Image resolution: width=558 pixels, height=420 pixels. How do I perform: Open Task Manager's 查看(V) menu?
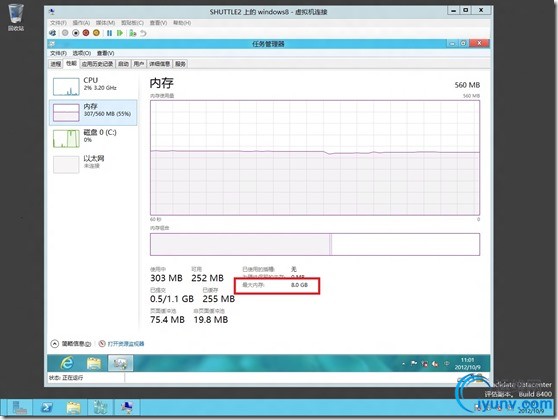click(105, 53)
